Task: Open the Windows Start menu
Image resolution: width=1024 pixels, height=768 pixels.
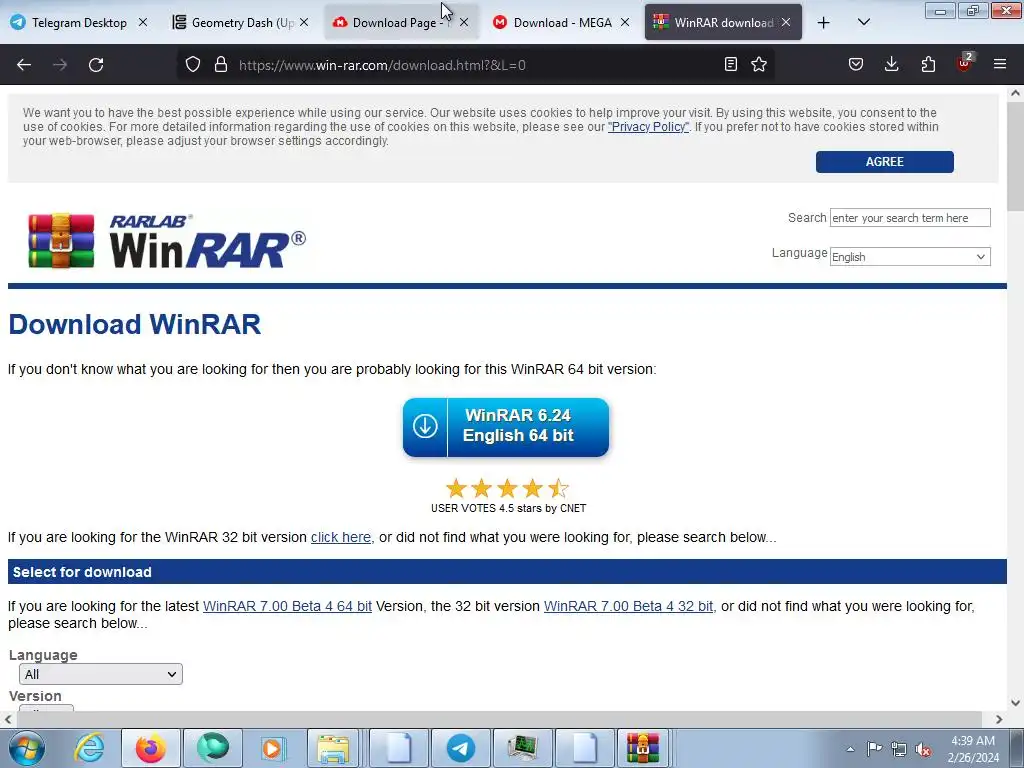Action: [x=27, y=748]
